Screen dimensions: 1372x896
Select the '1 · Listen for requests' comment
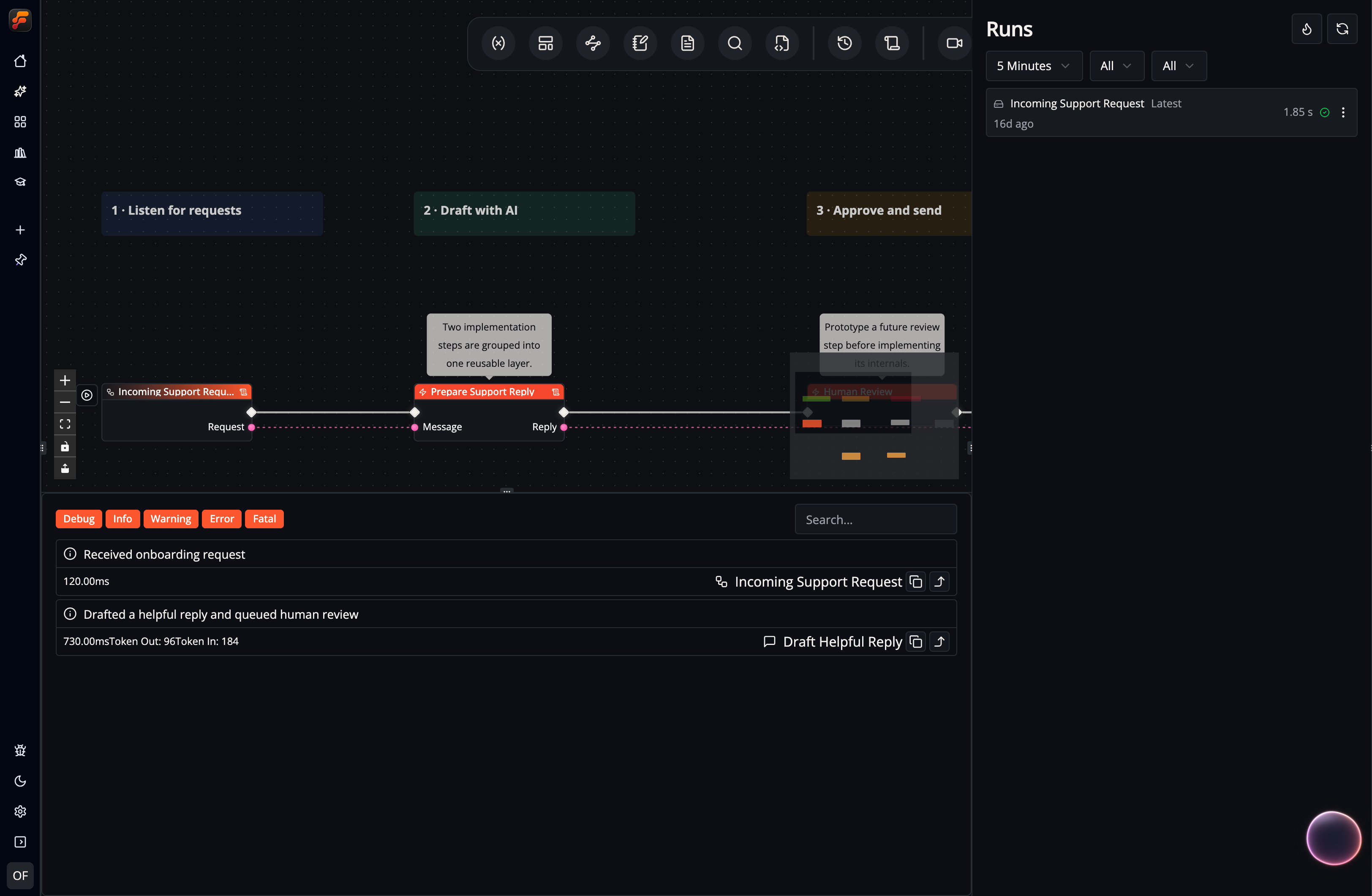[212, 213]
